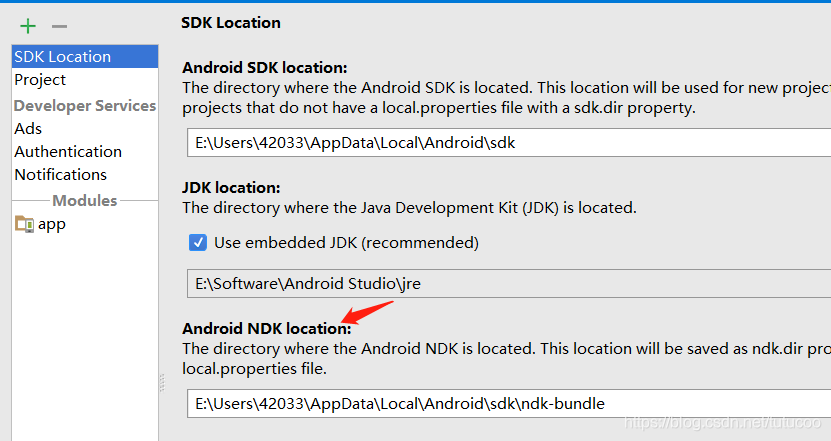Click the Android NDK location path field

509,403
